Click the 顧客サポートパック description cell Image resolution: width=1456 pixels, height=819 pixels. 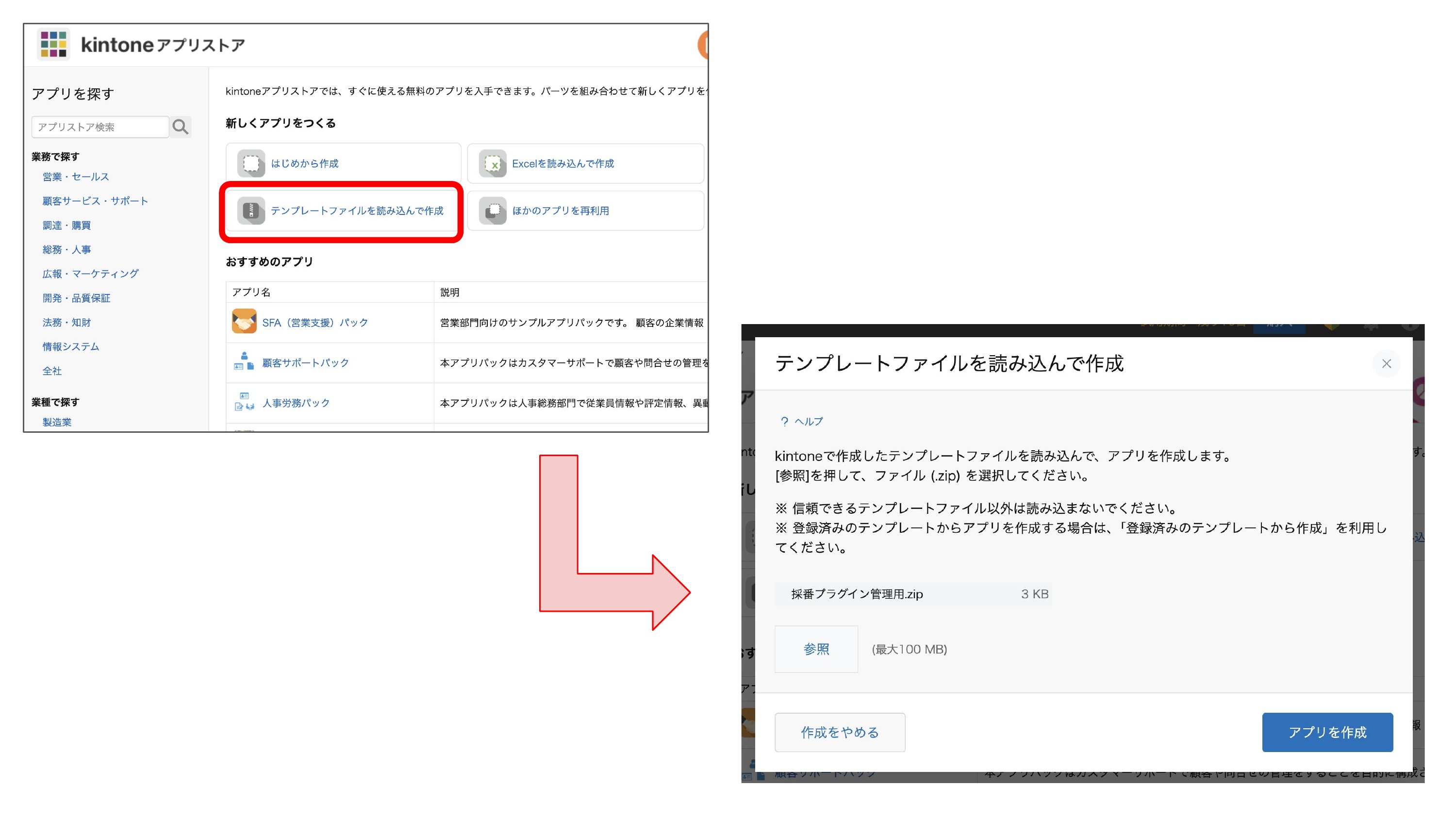pos(571,363)
